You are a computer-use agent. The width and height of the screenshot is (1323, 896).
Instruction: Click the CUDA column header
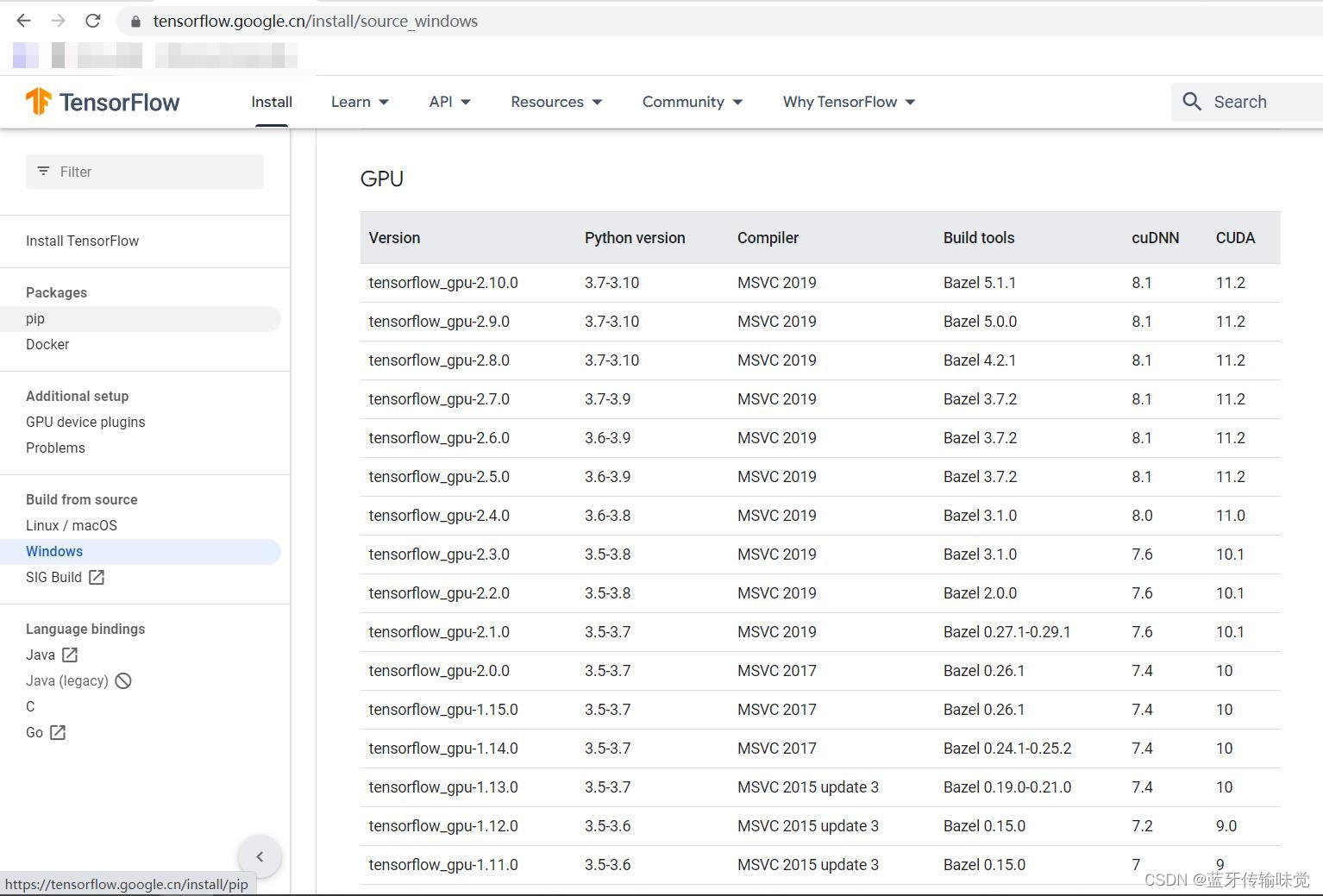tap(1235, 238)
